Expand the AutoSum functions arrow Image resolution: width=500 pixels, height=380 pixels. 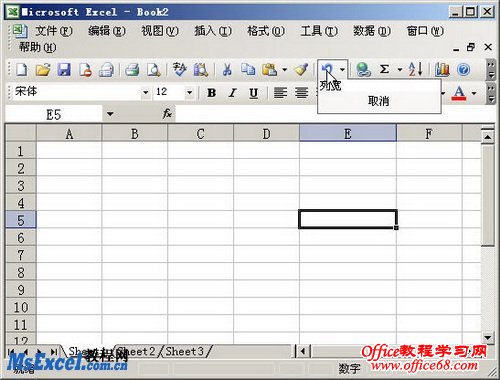(x=400, y=70)
